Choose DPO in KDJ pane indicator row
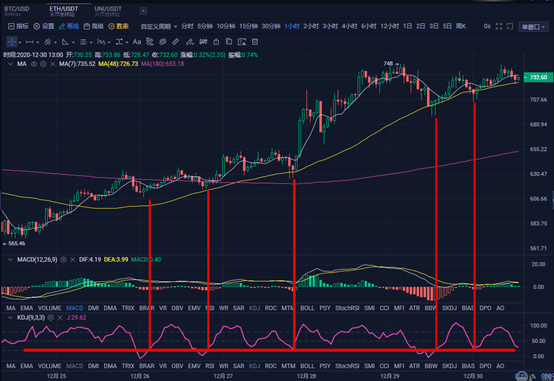The height and width of the screenshot is (381, 554). [485, 366]
